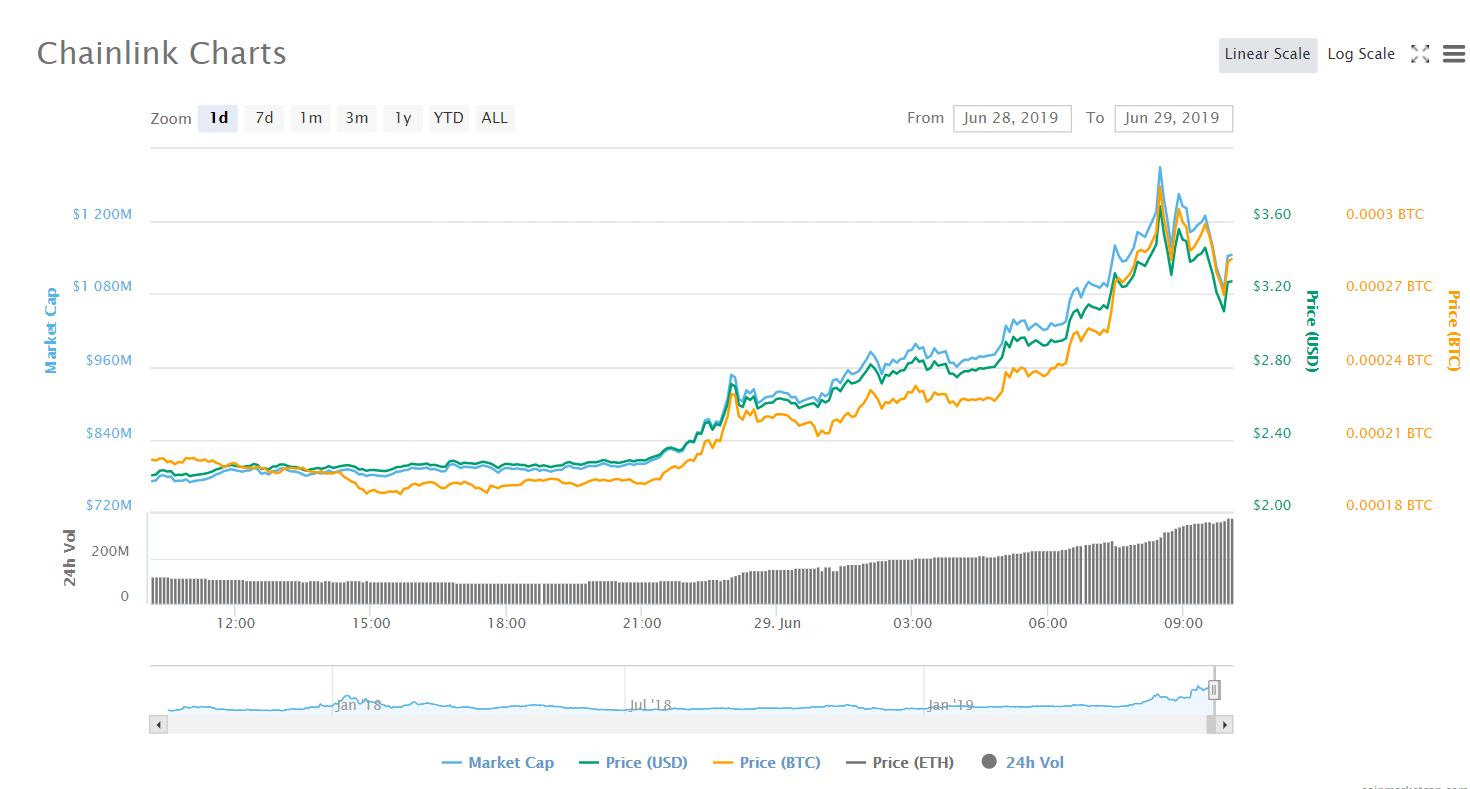Screen dimensions: 1470x789
Task: Toggle Price (BTC) series in legend
Action: [x=766, y=763]
